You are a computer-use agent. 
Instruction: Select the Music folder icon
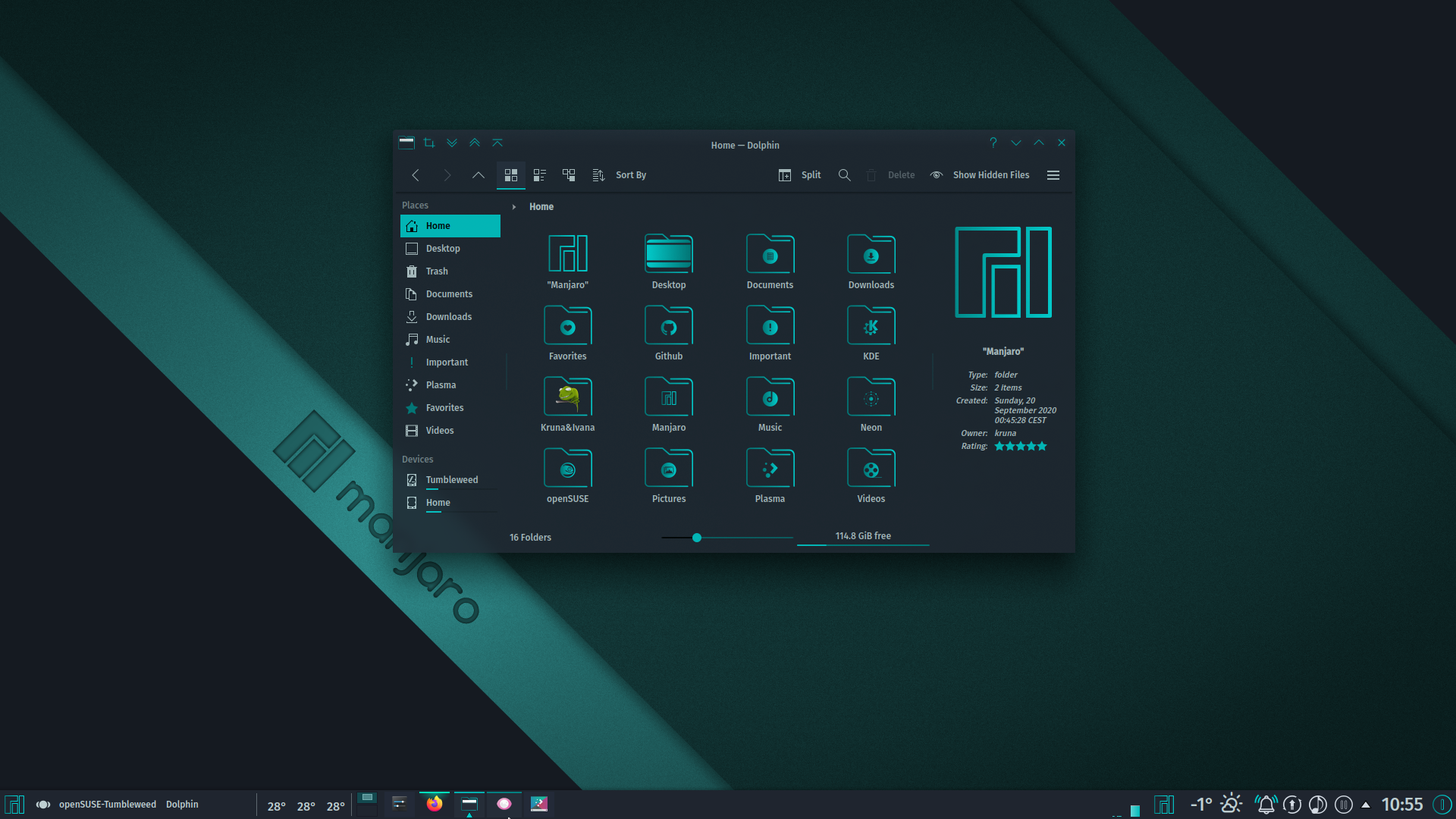(x=770, y=396)
